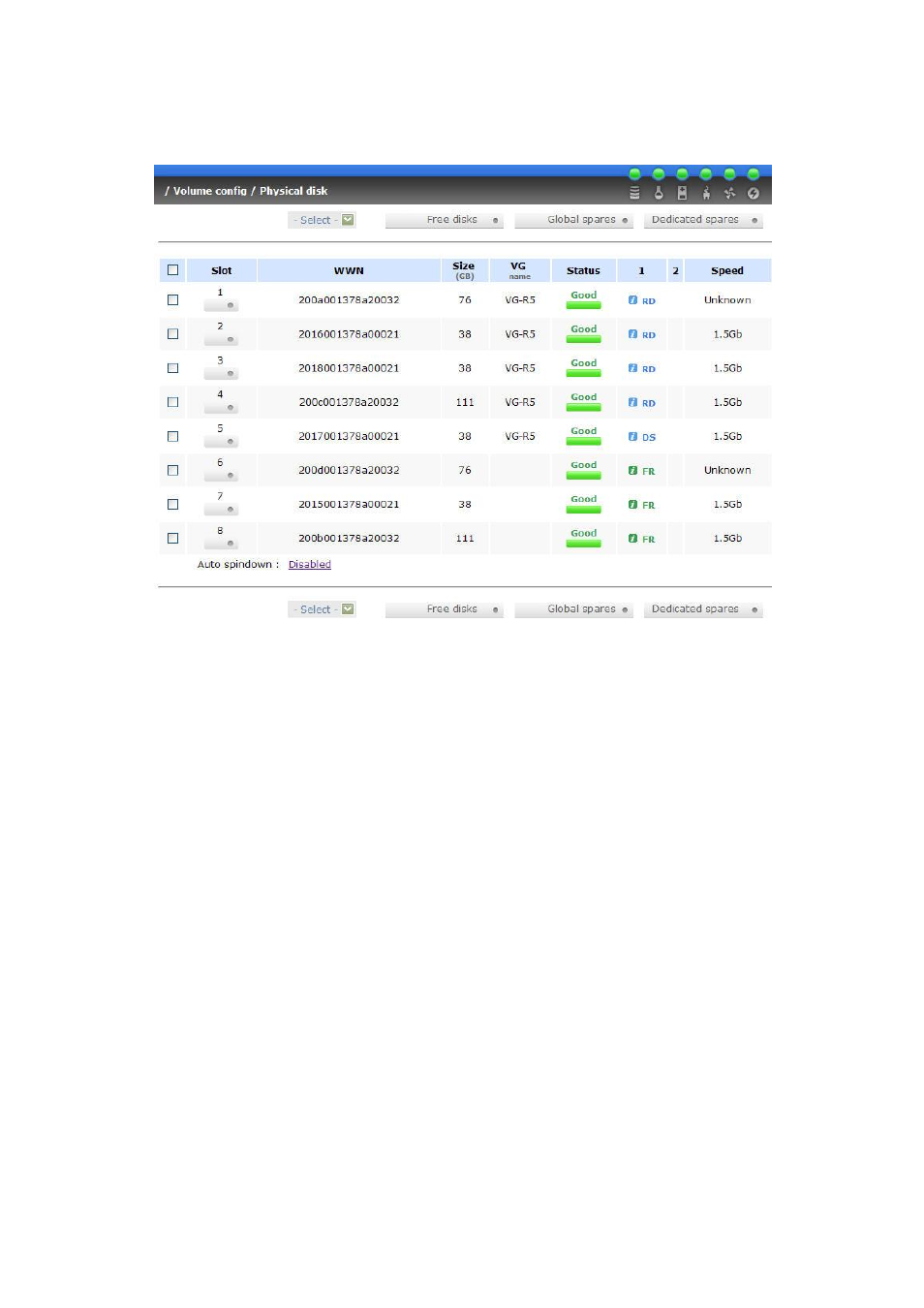Click the green info icon in slot 7 row
Image resolution: width=924 pixels, height=1308 pixels.
[x=632, y=505]
